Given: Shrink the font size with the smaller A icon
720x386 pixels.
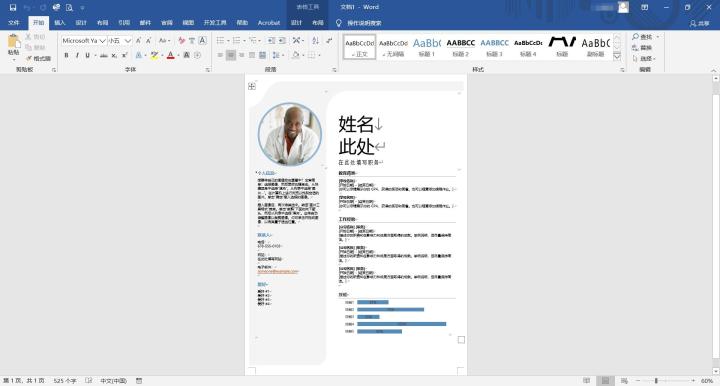Looking at the screenshot, I should (x=148, y=41).
